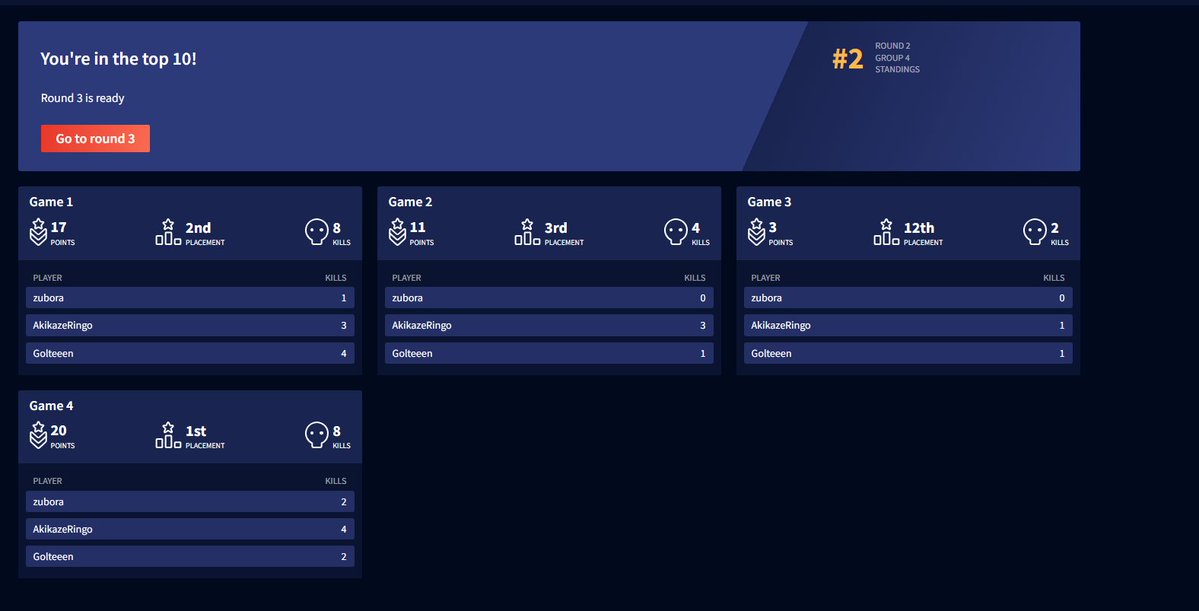The height and width of the screenshot is (611, 1199).
Task: Click PLAYER column header in Game 1
Action: 47,278
